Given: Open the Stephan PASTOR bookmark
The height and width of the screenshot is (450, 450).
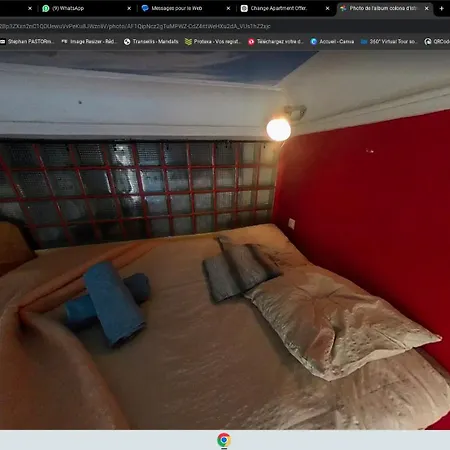Looking at the screenshot, I should tap(27, 42).
